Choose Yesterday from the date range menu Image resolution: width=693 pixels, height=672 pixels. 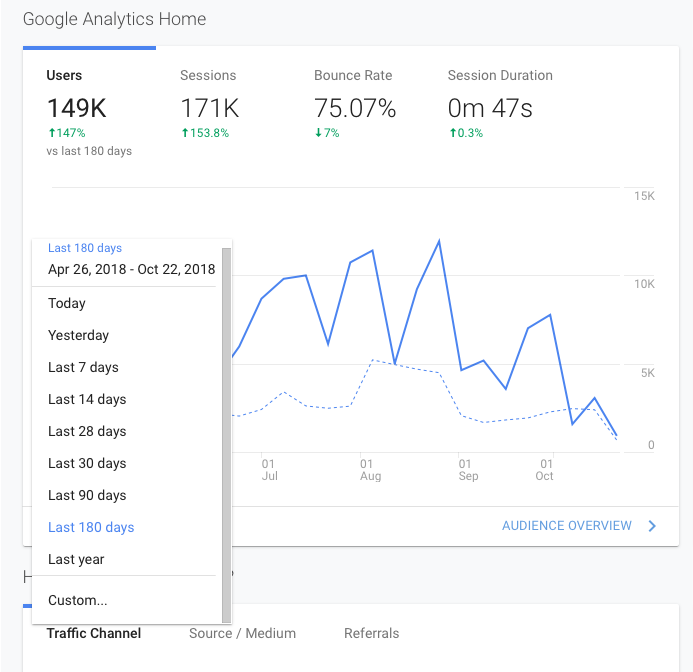point(124,335)
